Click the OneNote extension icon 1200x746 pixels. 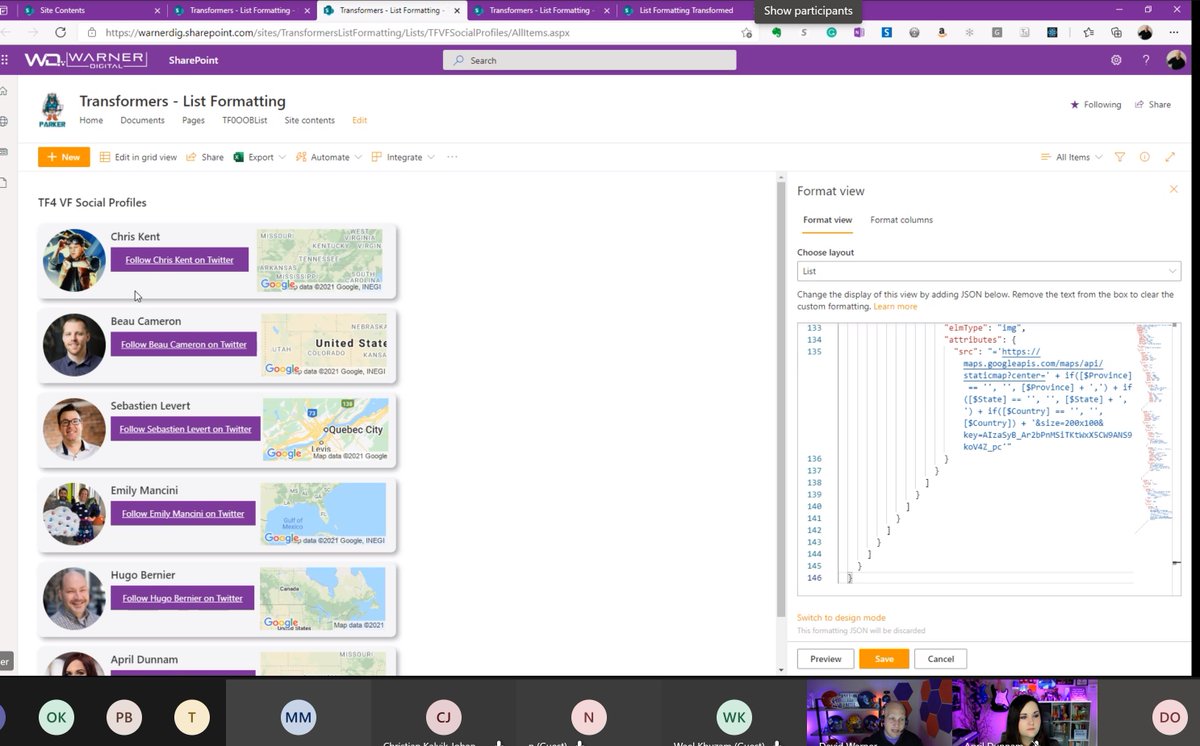pos(859,32)
